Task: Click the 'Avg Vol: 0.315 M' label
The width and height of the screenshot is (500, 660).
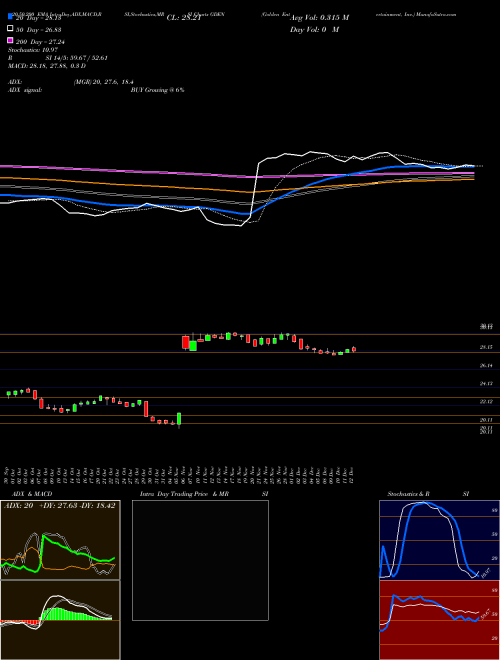Action: pos(319,18)
